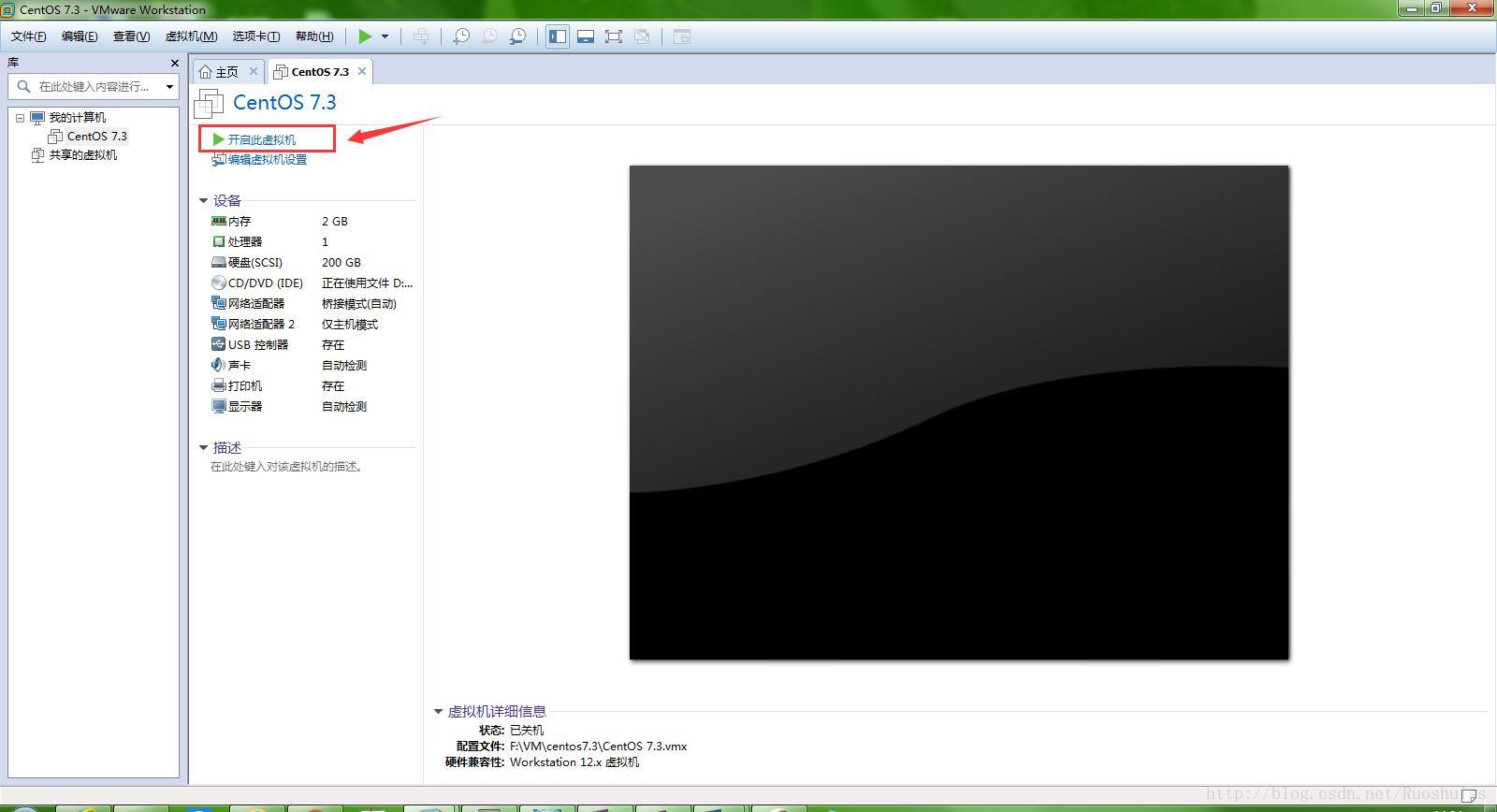Click the 网络适配器 network adapter icon
Screen dimensions: 1497x812
pos(219,303)
